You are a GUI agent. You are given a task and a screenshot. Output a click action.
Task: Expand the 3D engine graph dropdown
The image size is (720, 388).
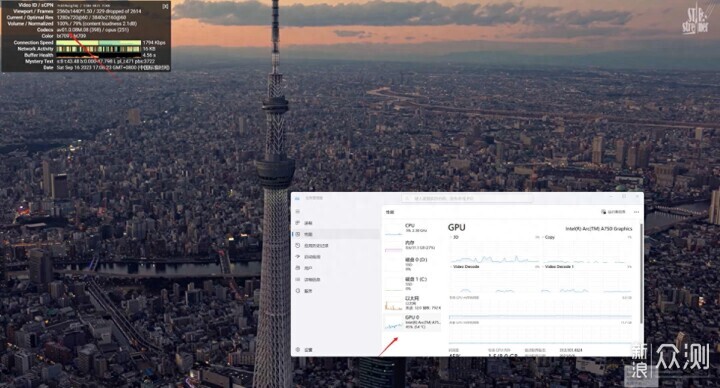(454, 237)
